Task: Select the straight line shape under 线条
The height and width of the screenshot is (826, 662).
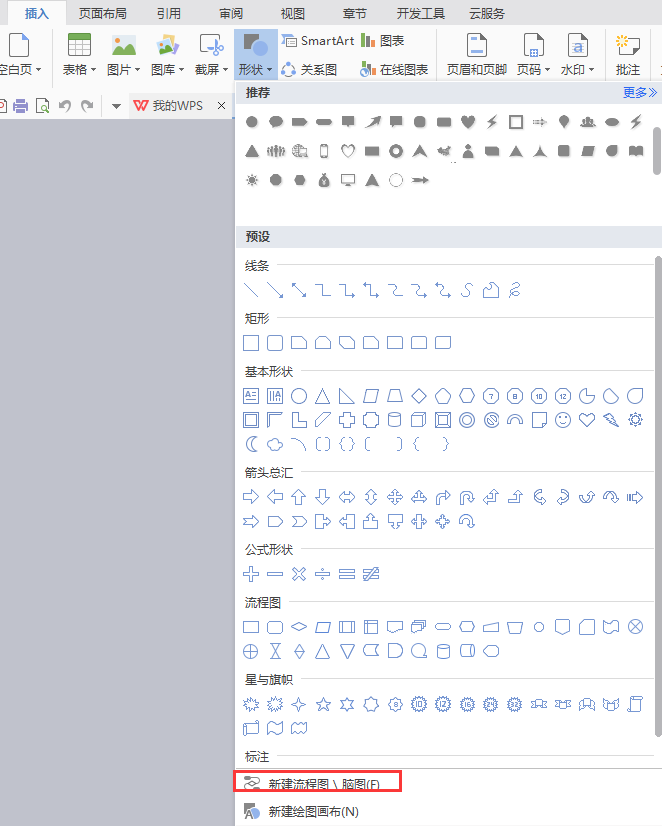Action: pos(251,290)
